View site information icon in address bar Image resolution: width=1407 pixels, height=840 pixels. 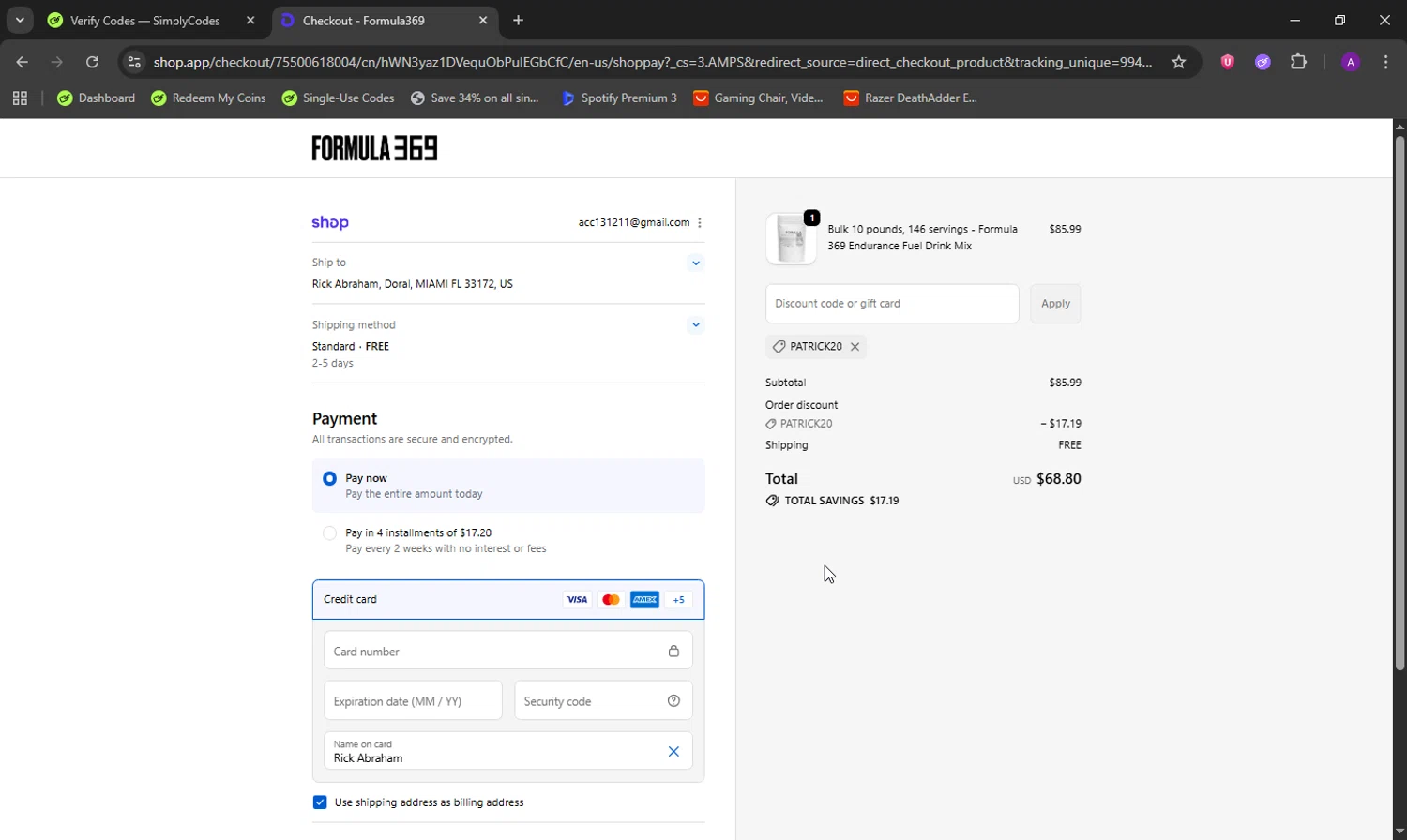(x=134, y=62)
